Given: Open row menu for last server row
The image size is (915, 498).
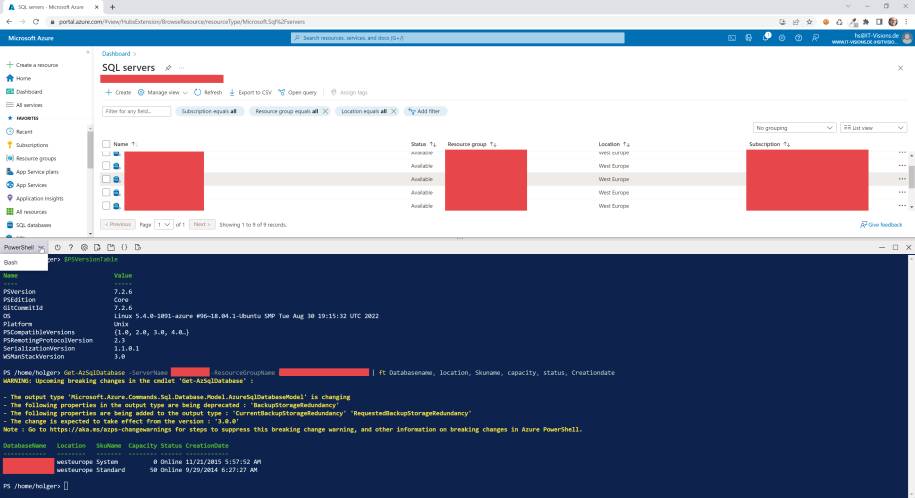Looking at the screenshot, I should 902,206.
